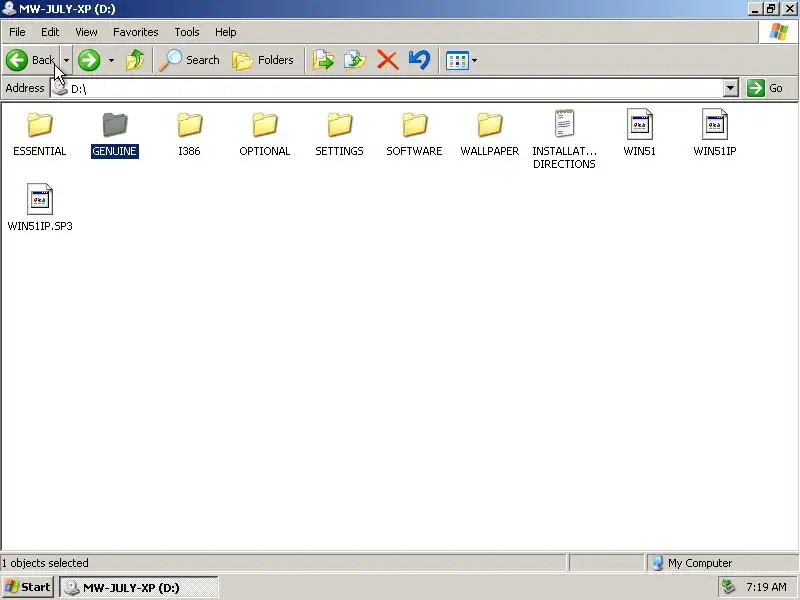This screenshot has width=800, height=600.
Task: Delete selection with the red X icon
Action: (x=387, y=60)
